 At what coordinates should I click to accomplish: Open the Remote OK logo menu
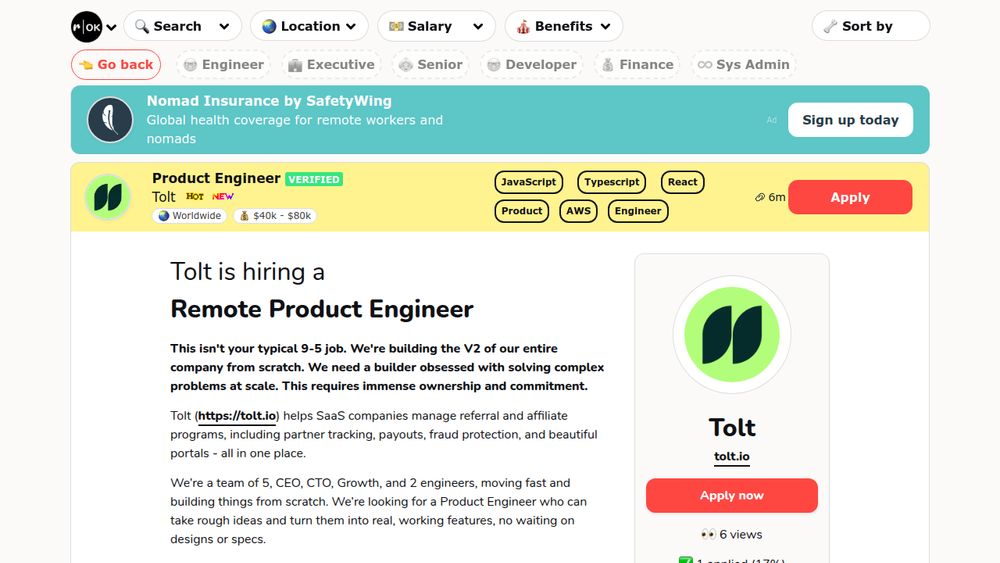pos(87,27)
